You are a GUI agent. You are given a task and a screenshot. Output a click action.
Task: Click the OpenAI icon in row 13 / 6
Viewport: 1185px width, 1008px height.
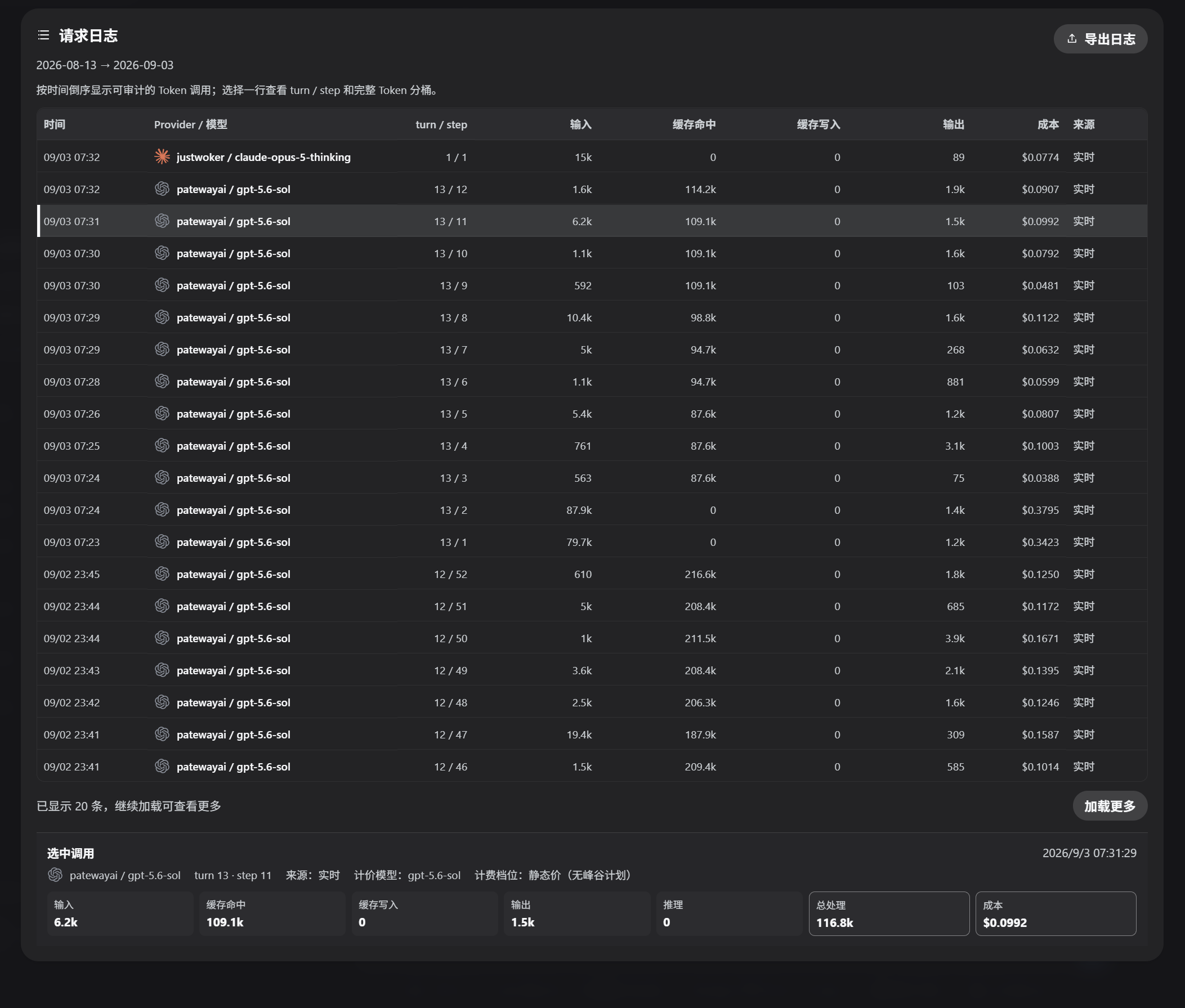pos(162,380)
